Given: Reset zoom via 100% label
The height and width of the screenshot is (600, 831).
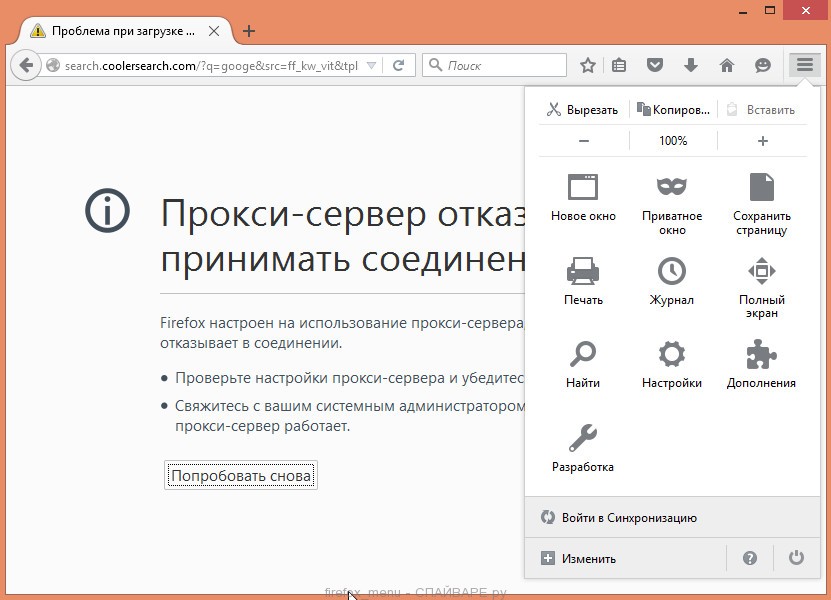Looking at the screenshot, I should click(x=673, y=141).
